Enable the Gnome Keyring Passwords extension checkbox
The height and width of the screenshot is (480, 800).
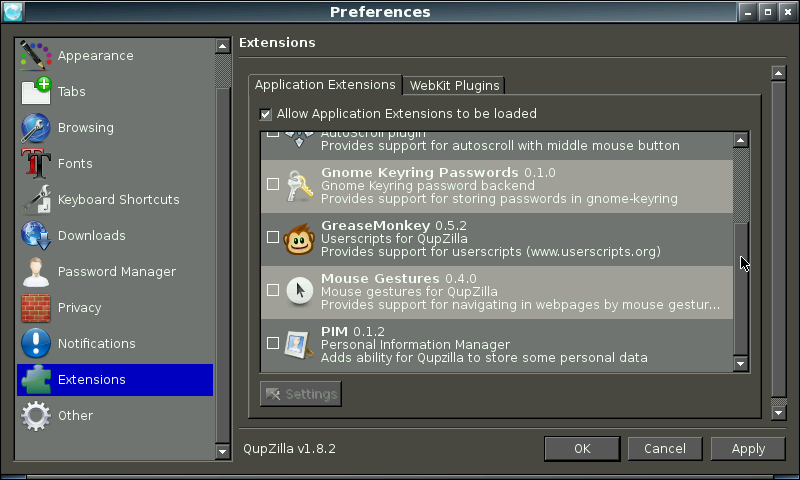(273, 184)
